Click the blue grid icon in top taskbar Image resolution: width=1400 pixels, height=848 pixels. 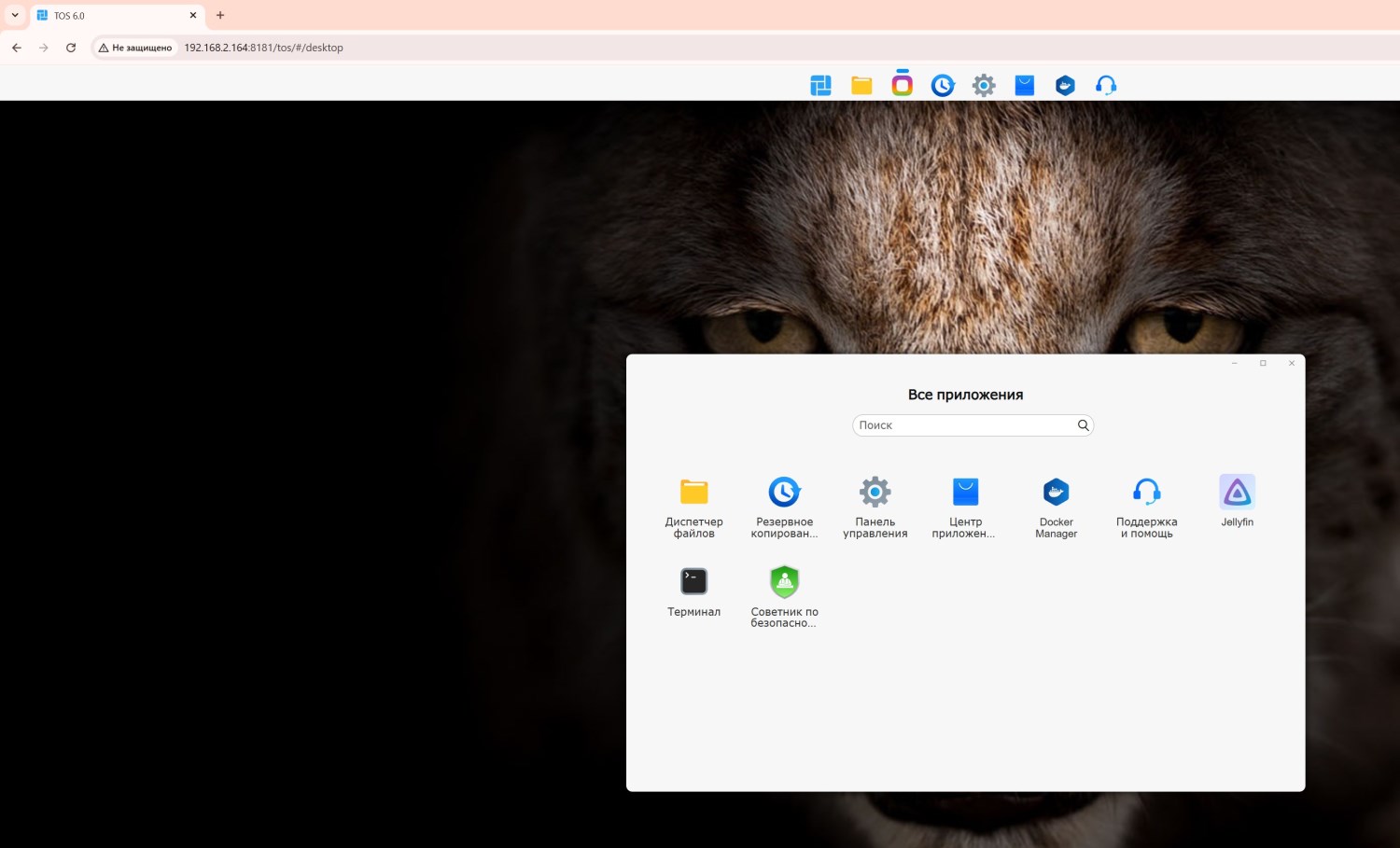[820, 86]
